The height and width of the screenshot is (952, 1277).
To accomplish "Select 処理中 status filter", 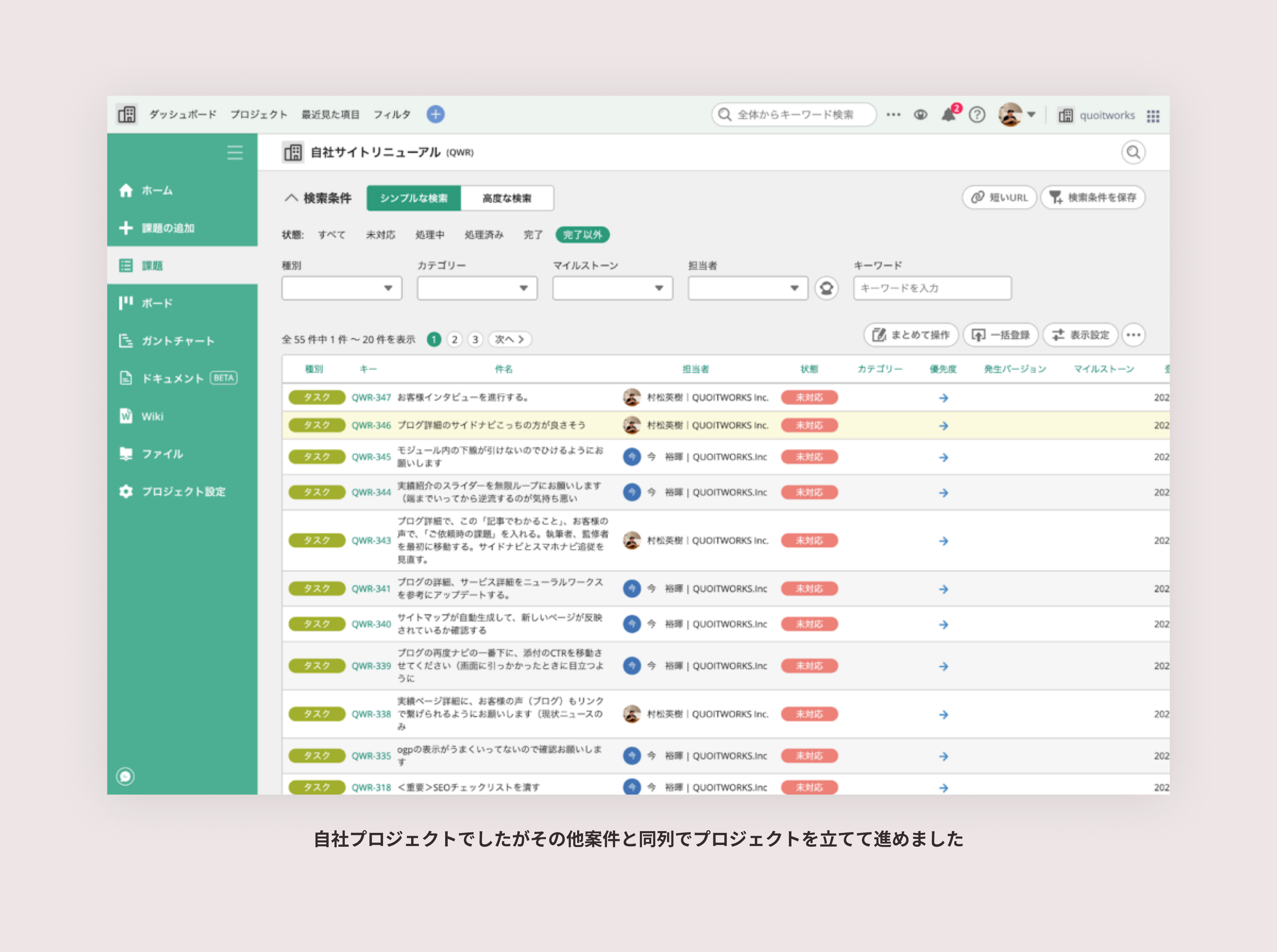I will (430, 234).
